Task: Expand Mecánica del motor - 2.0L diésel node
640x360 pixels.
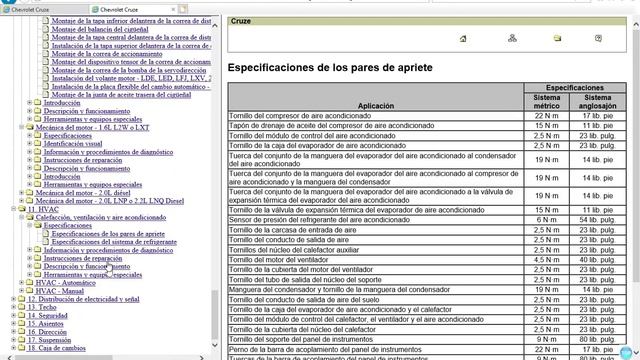Action: 21,192
